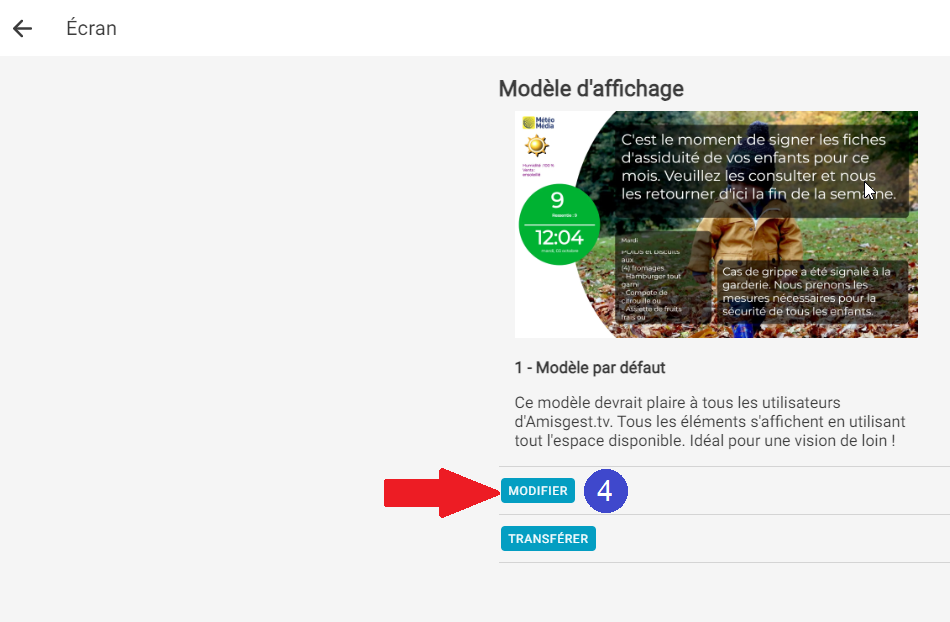This screenshot has width=950, height=622.
Task: Click the 12:04 clock in the preview
Action: [x=559, y=237]
